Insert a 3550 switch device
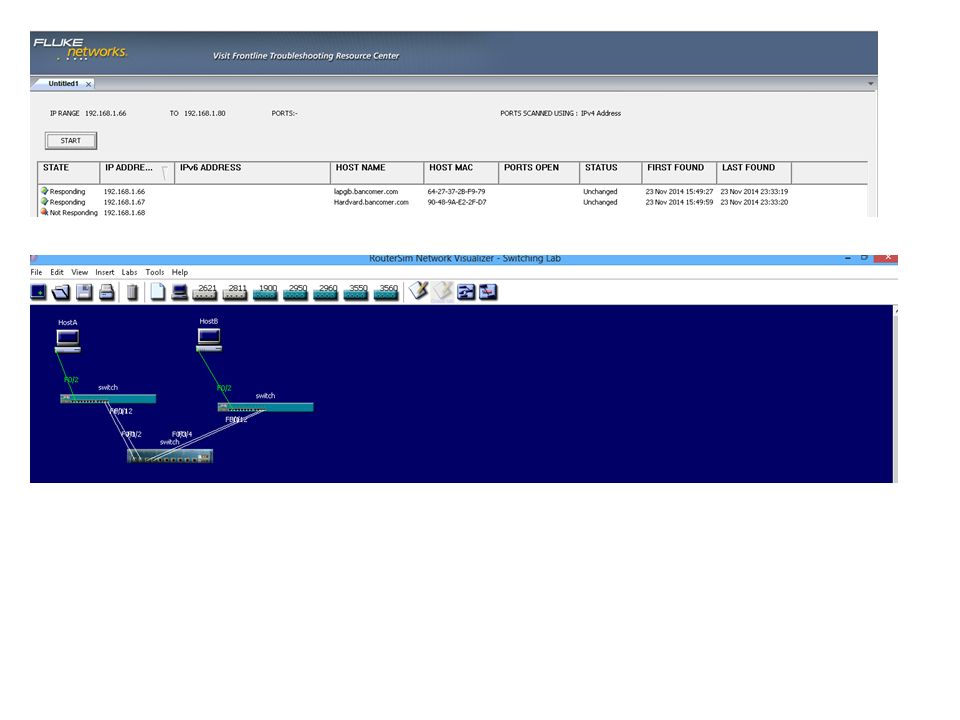The image size is (960, 720). 356,292
